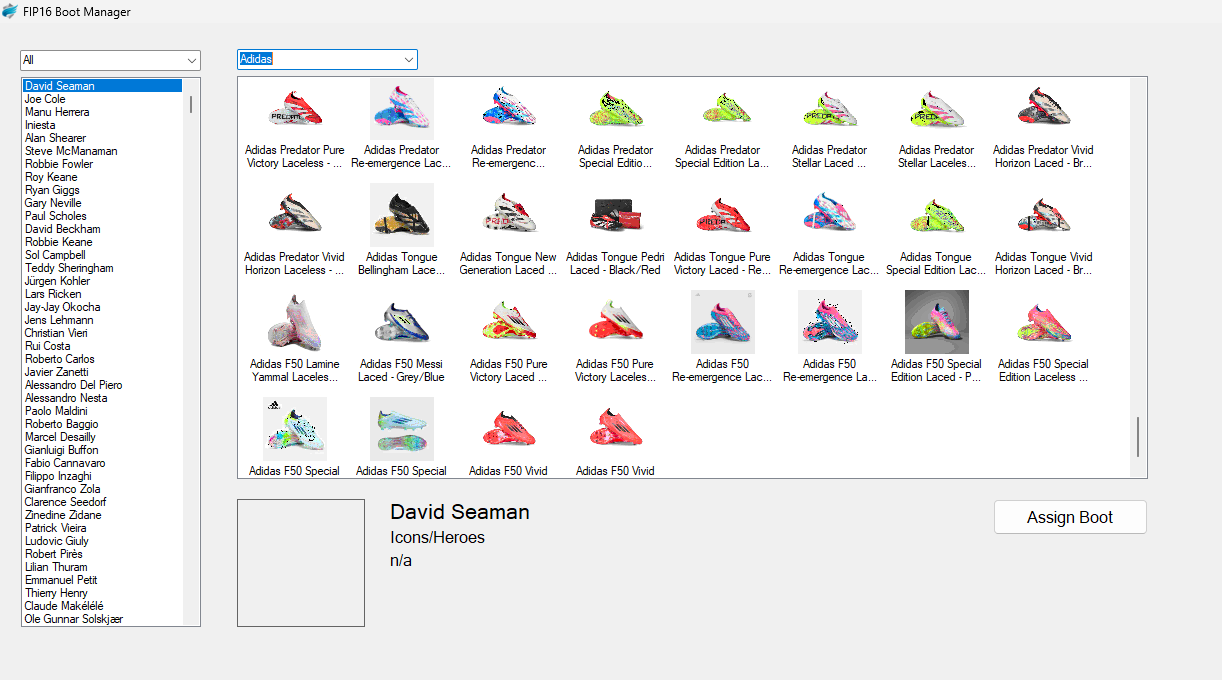Choose Manu Herrera in the list
This screenshot has width=1222, height=680.
pyautogui.click(x=102, y=112)
